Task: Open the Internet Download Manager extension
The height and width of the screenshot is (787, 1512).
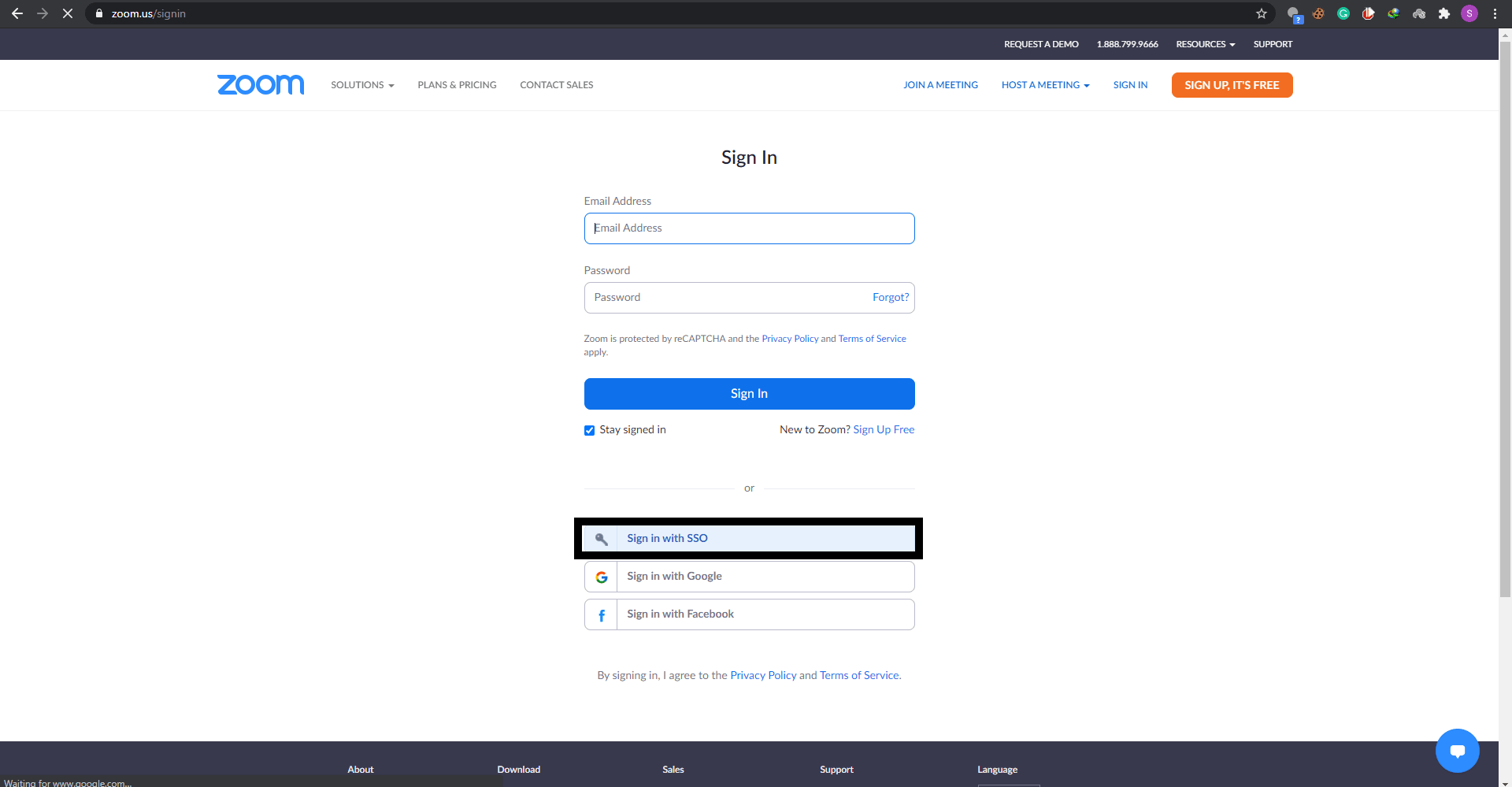Action: click(x=1394, y=13)
